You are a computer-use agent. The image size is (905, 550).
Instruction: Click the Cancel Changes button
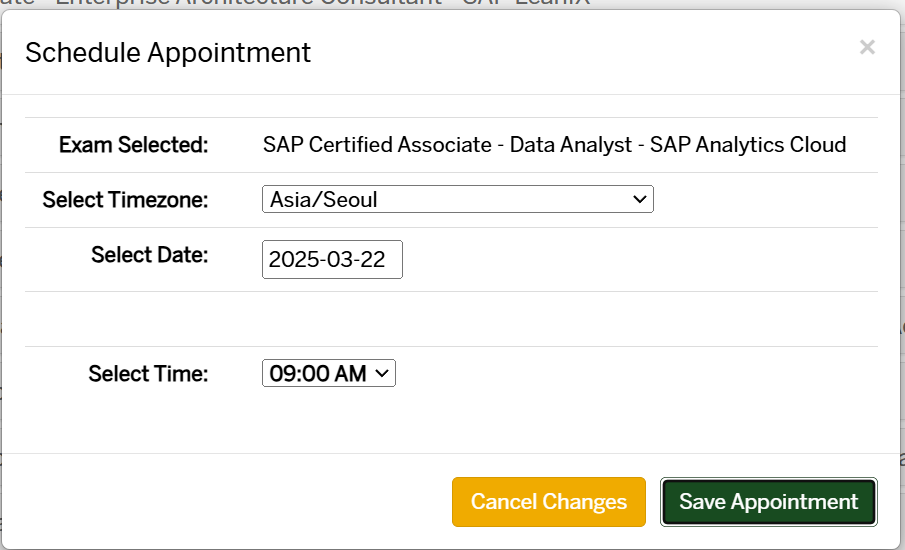coord(549,502)
